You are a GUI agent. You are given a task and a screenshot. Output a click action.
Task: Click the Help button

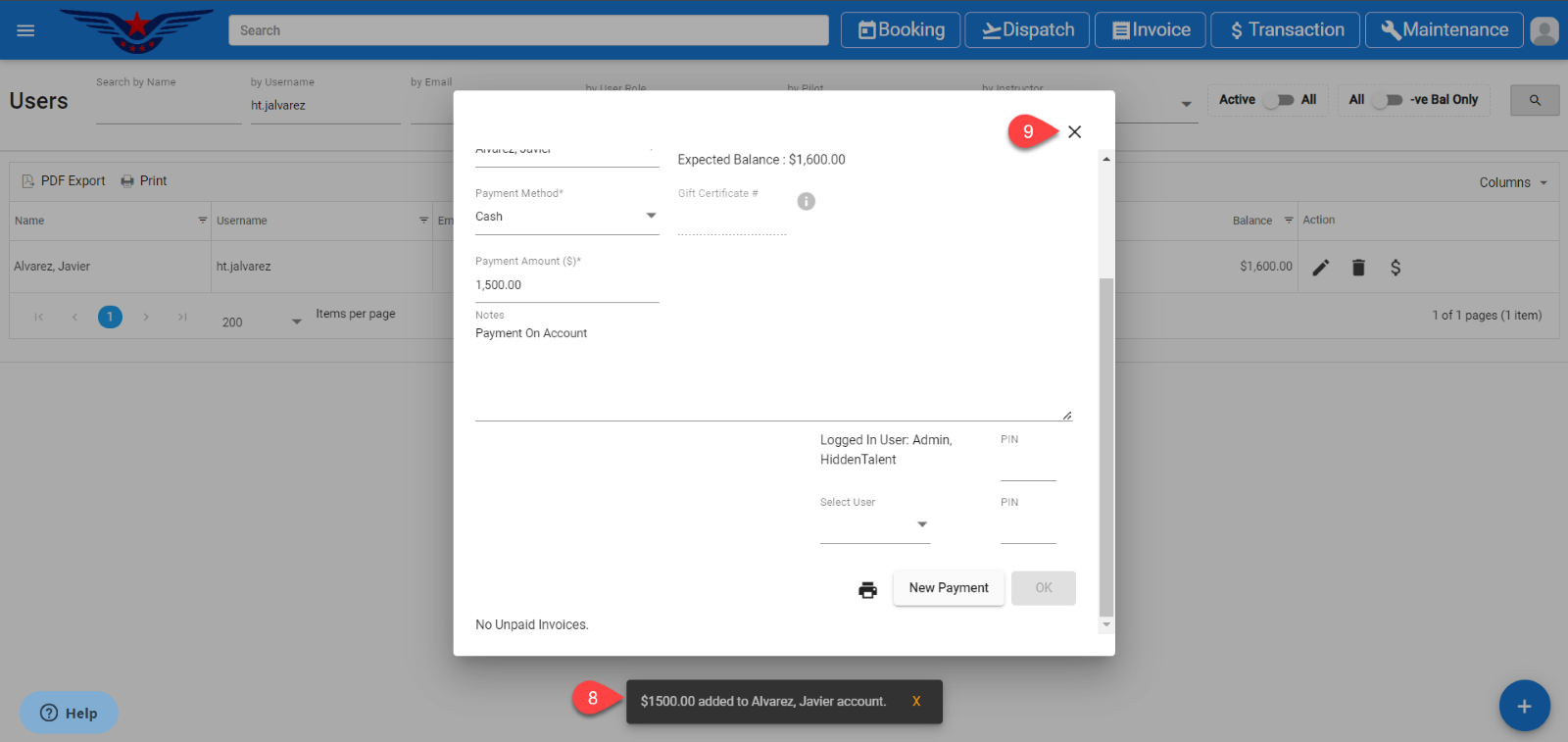pos(69,713)
